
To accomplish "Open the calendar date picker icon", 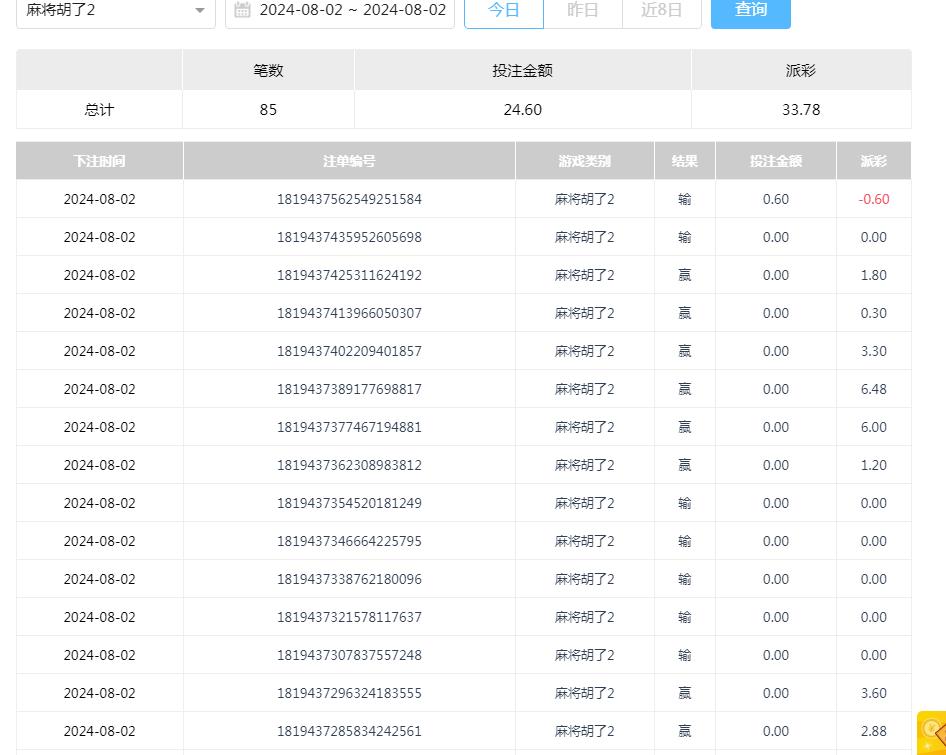I will pos(241,9).
